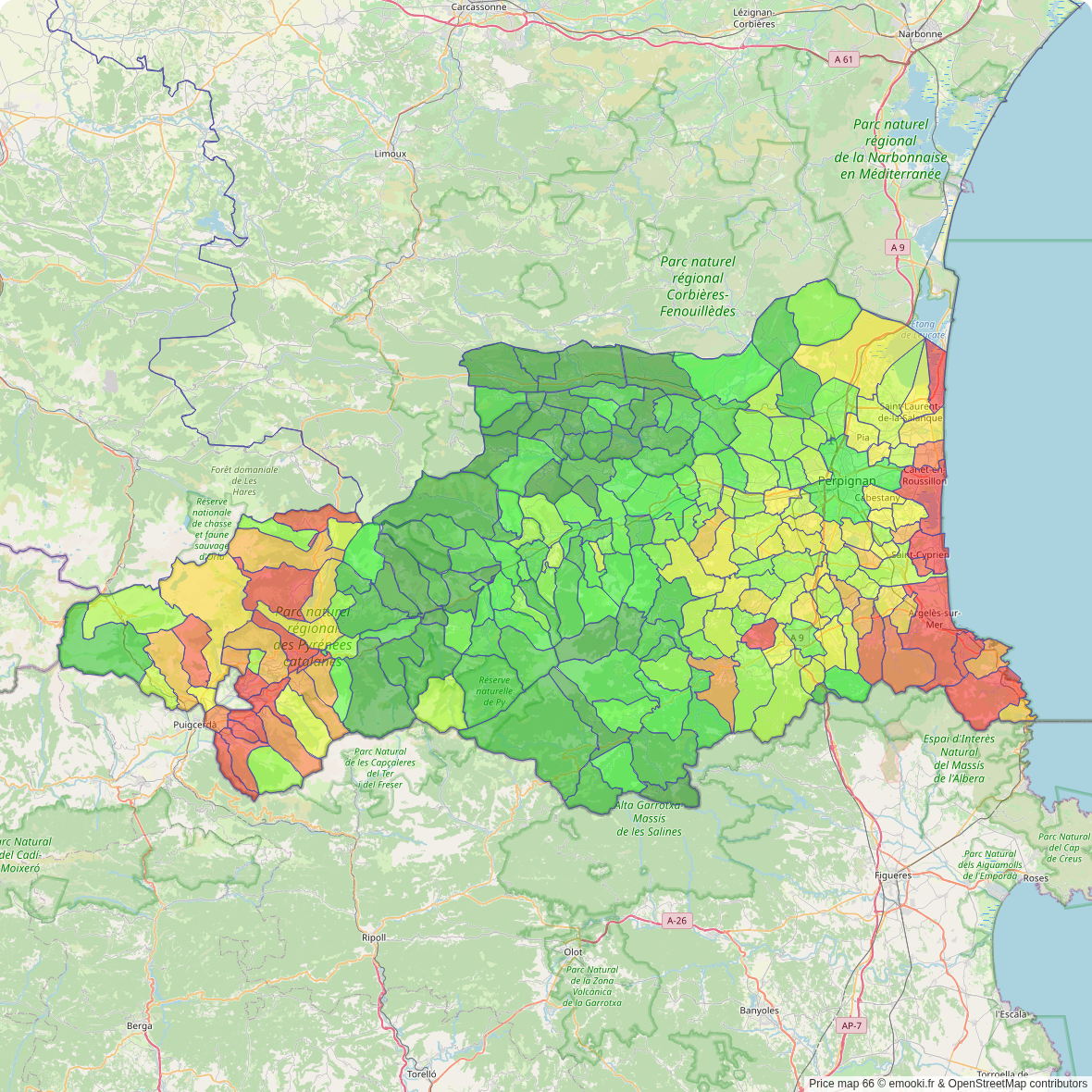Click the A 9 shield south of Narbonne

897,247
